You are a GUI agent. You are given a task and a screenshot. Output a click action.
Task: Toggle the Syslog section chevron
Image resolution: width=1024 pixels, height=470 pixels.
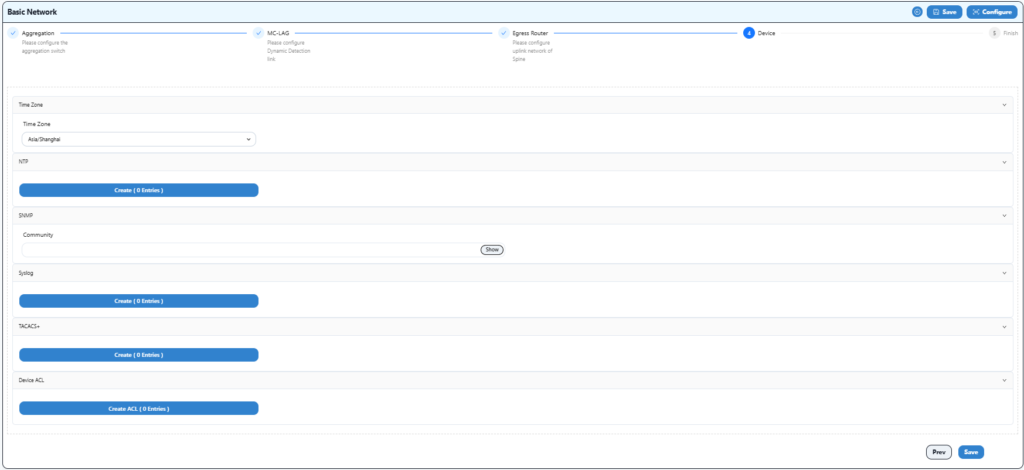(1003, 272)
